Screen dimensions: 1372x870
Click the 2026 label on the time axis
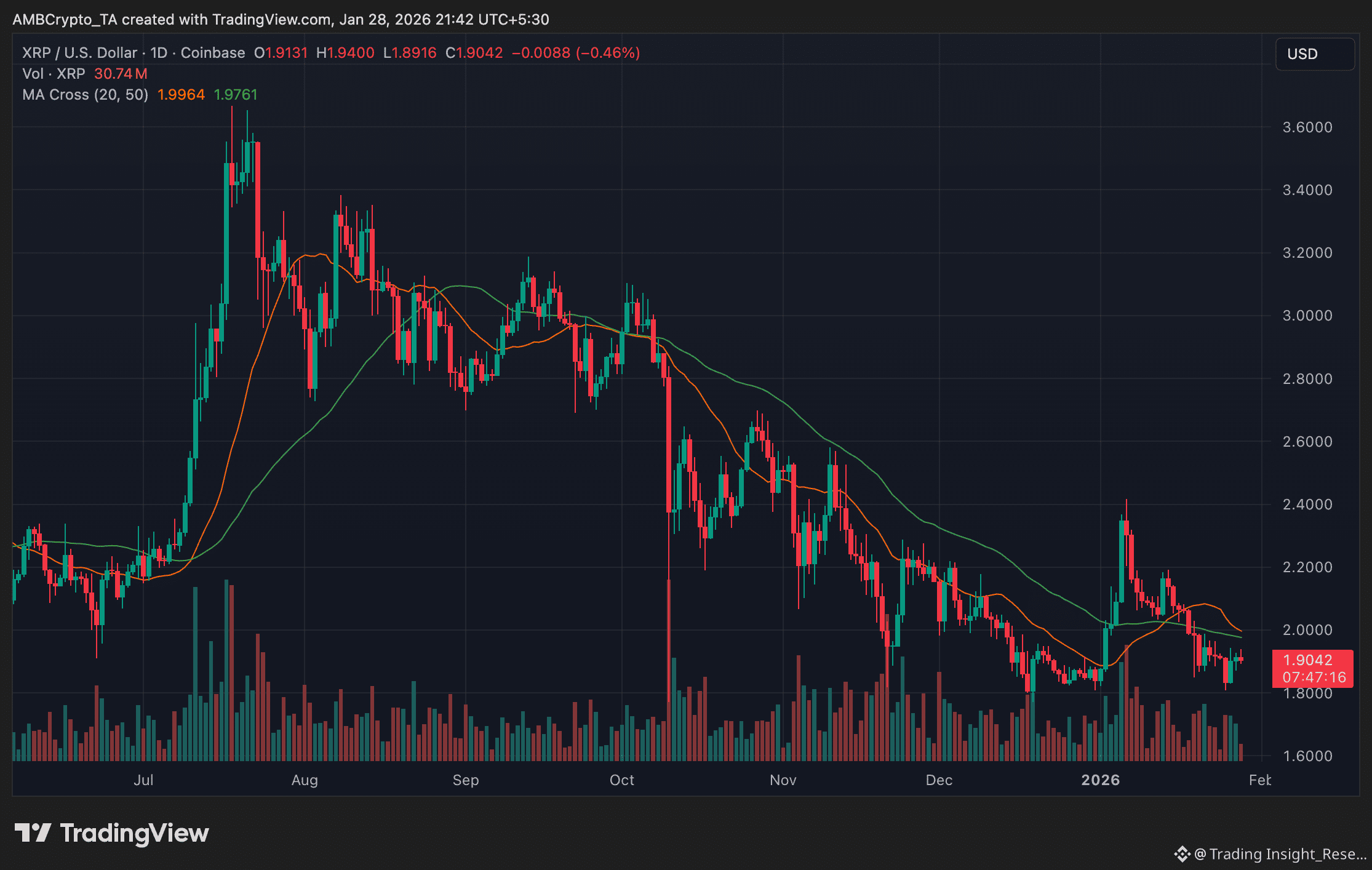click(1100, 780)
